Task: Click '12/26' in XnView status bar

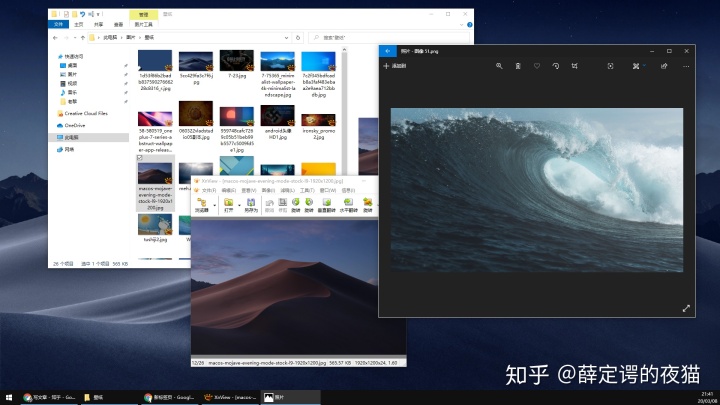Action: pyautogui.click(x=198, y=363)
